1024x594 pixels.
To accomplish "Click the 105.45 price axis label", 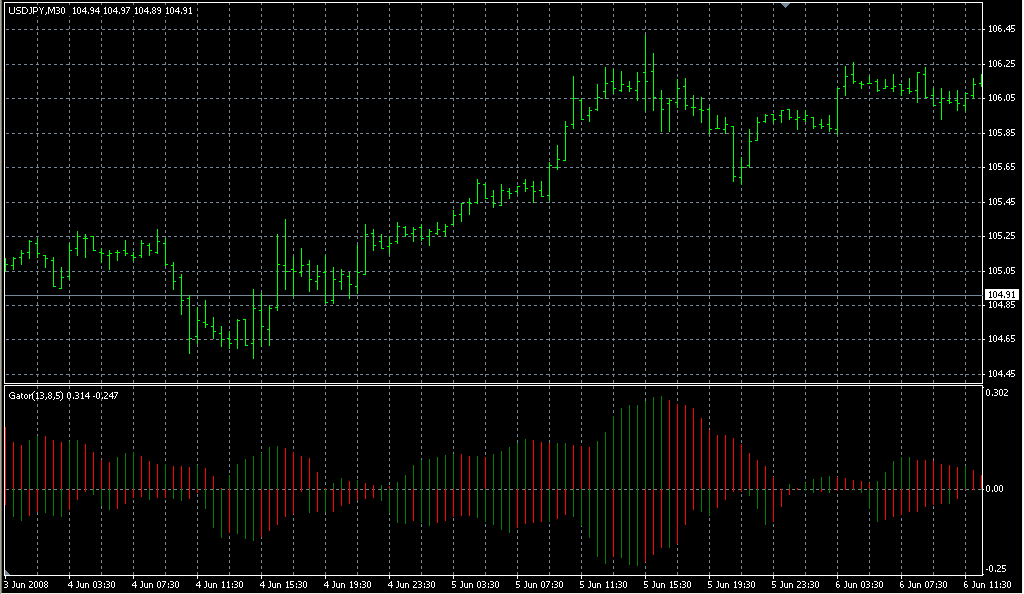I will [1001, 202].
